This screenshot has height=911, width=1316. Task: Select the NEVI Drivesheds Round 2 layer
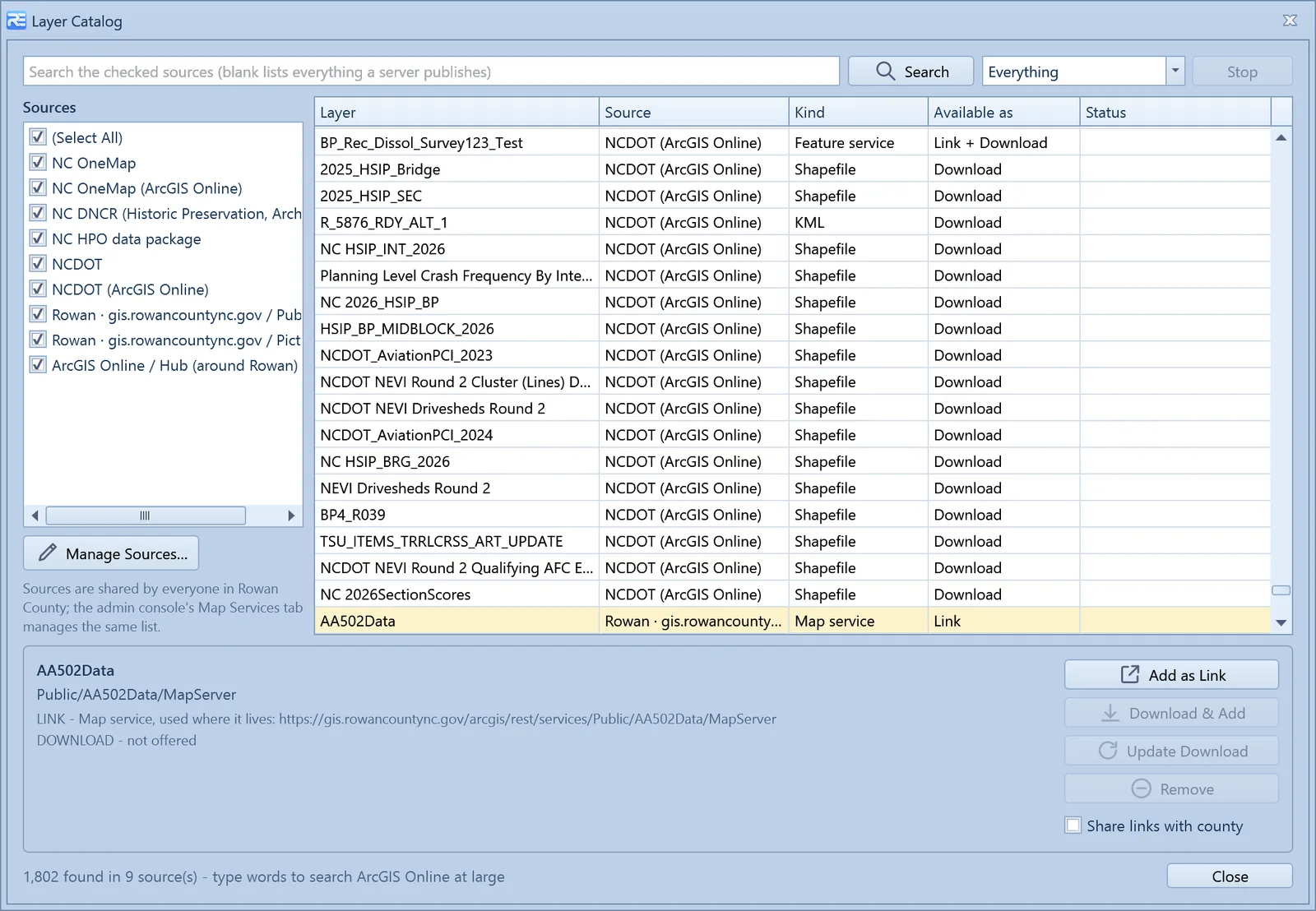click(x=793, y=488)
